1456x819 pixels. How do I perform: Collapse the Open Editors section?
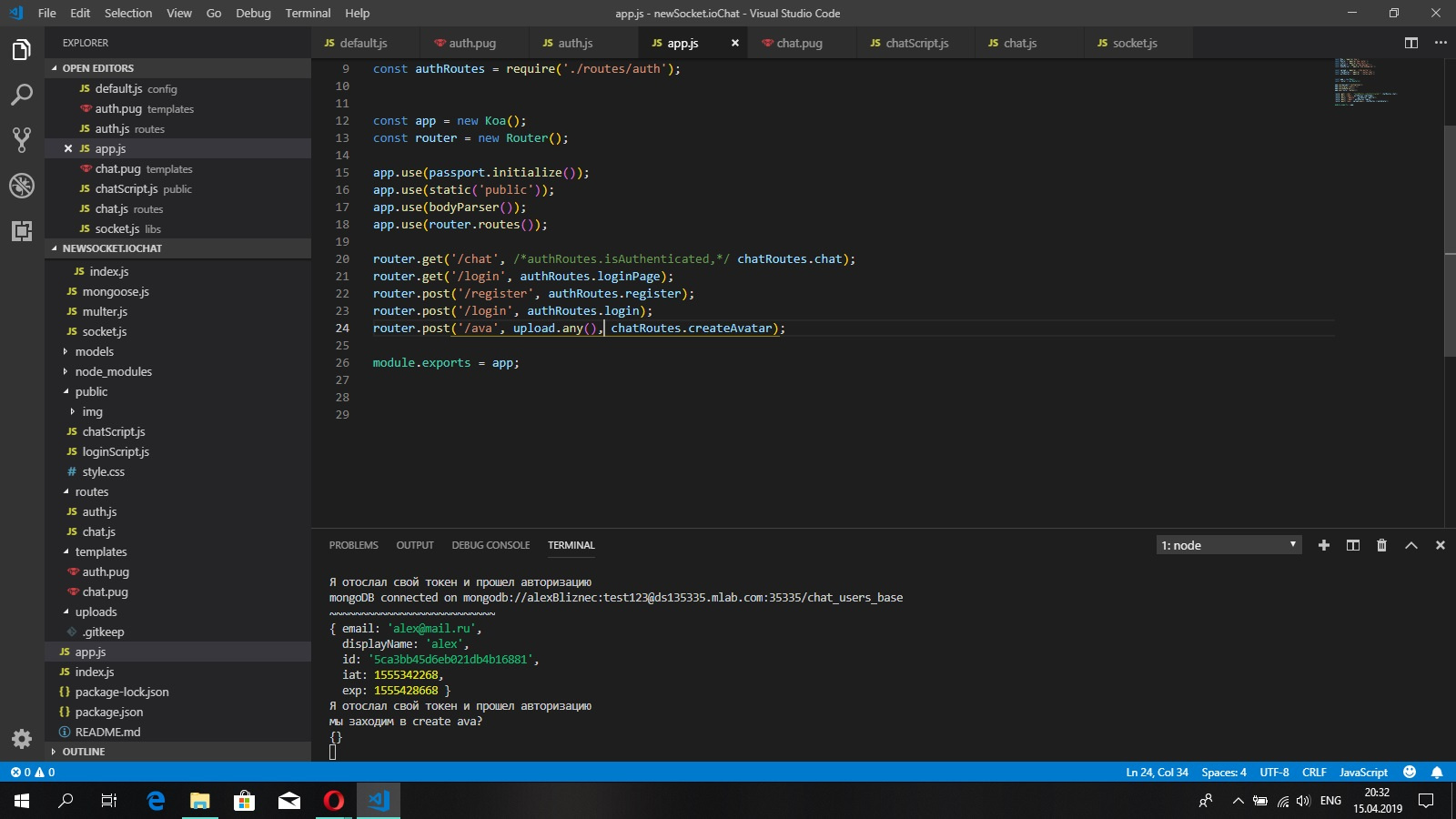177,68
